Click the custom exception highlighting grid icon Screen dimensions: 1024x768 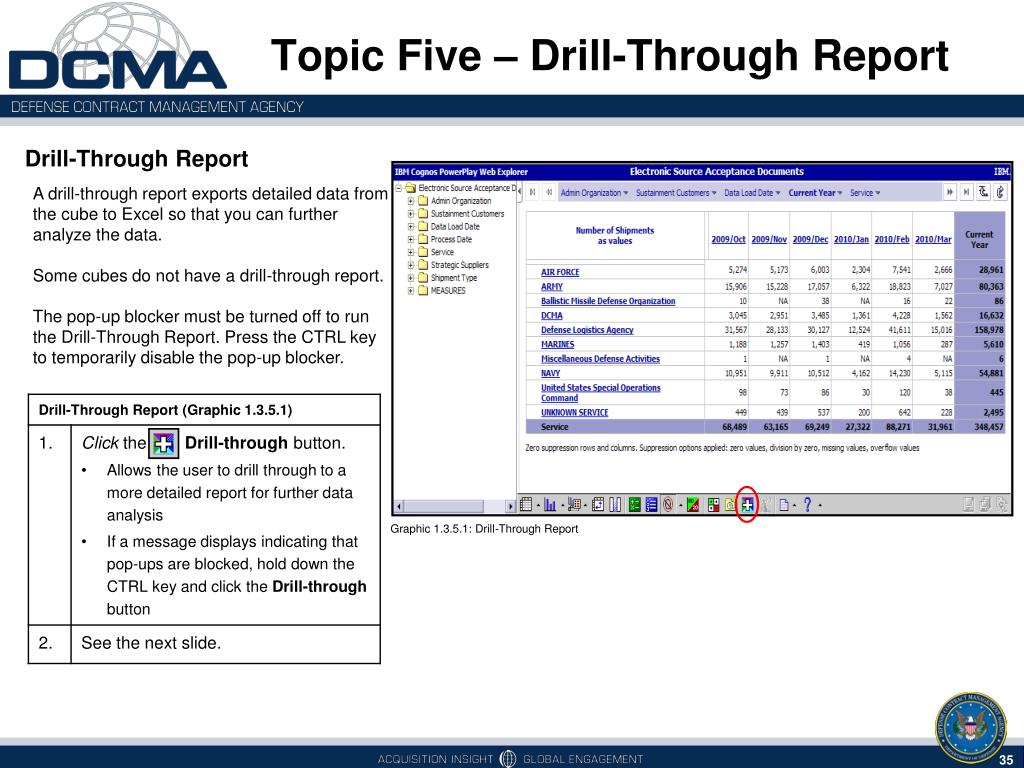714,504
